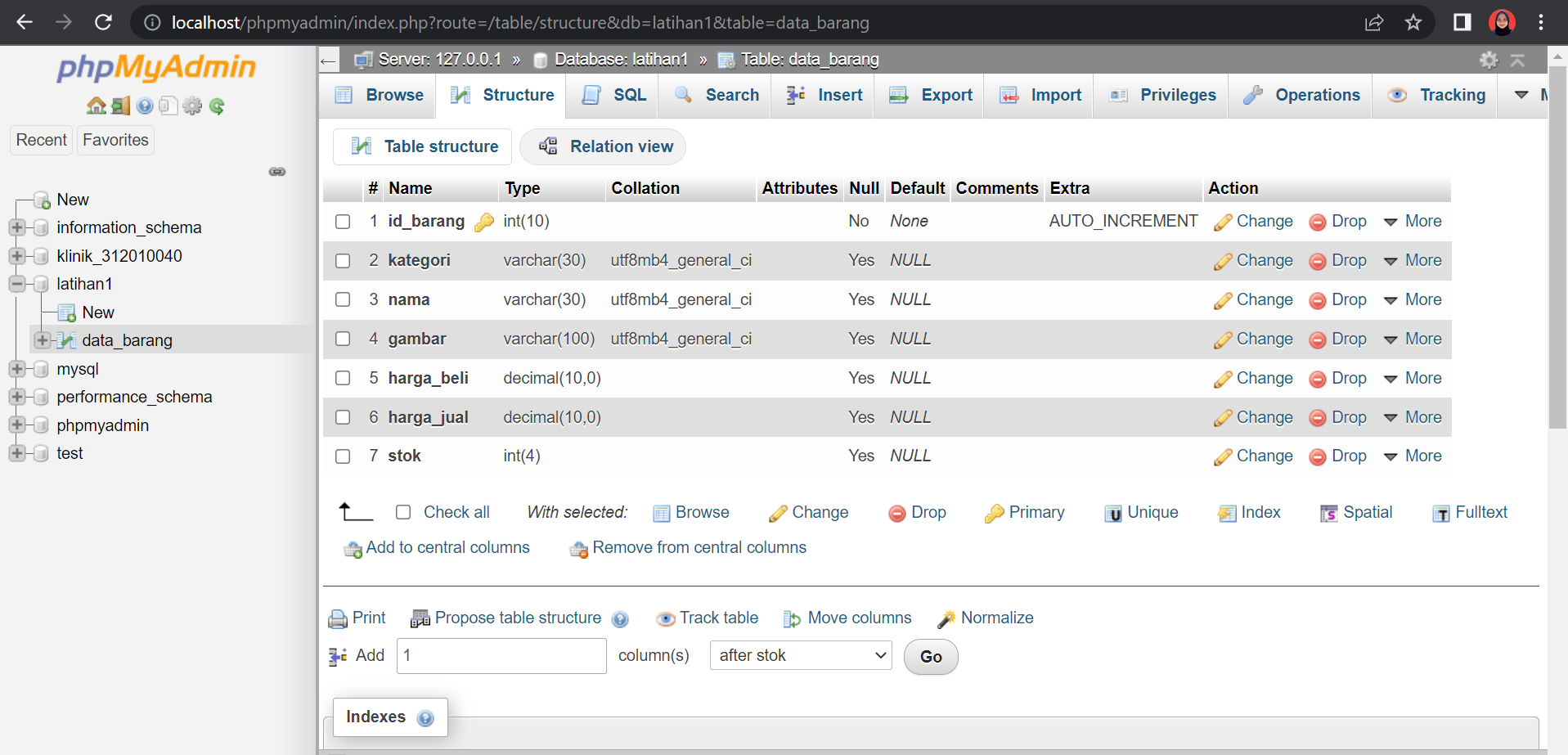Check the checkbox for the nama row
Viewport: 1568px width, 755px height.
pyautogui.click(x=343, y=299)
